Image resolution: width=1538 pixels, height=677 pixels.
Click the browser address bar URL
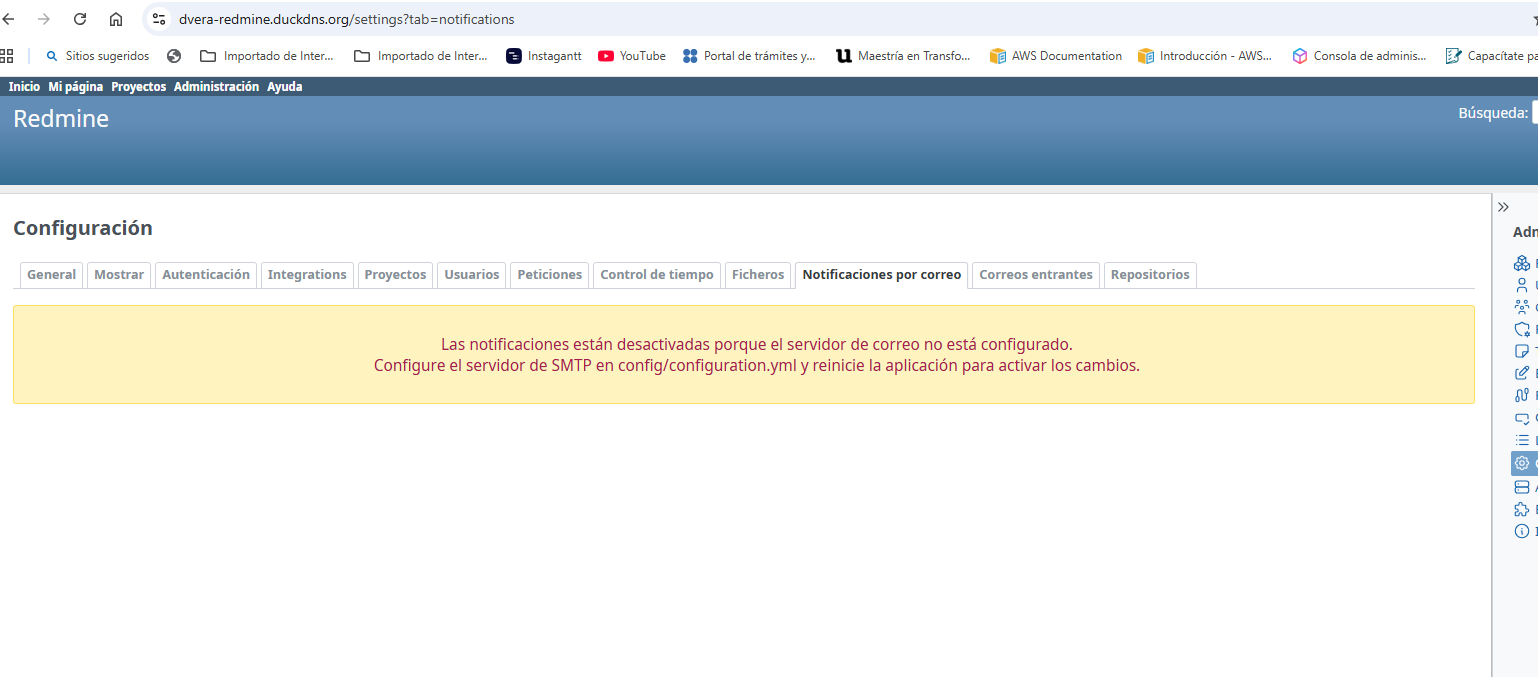tap(347, 19)
